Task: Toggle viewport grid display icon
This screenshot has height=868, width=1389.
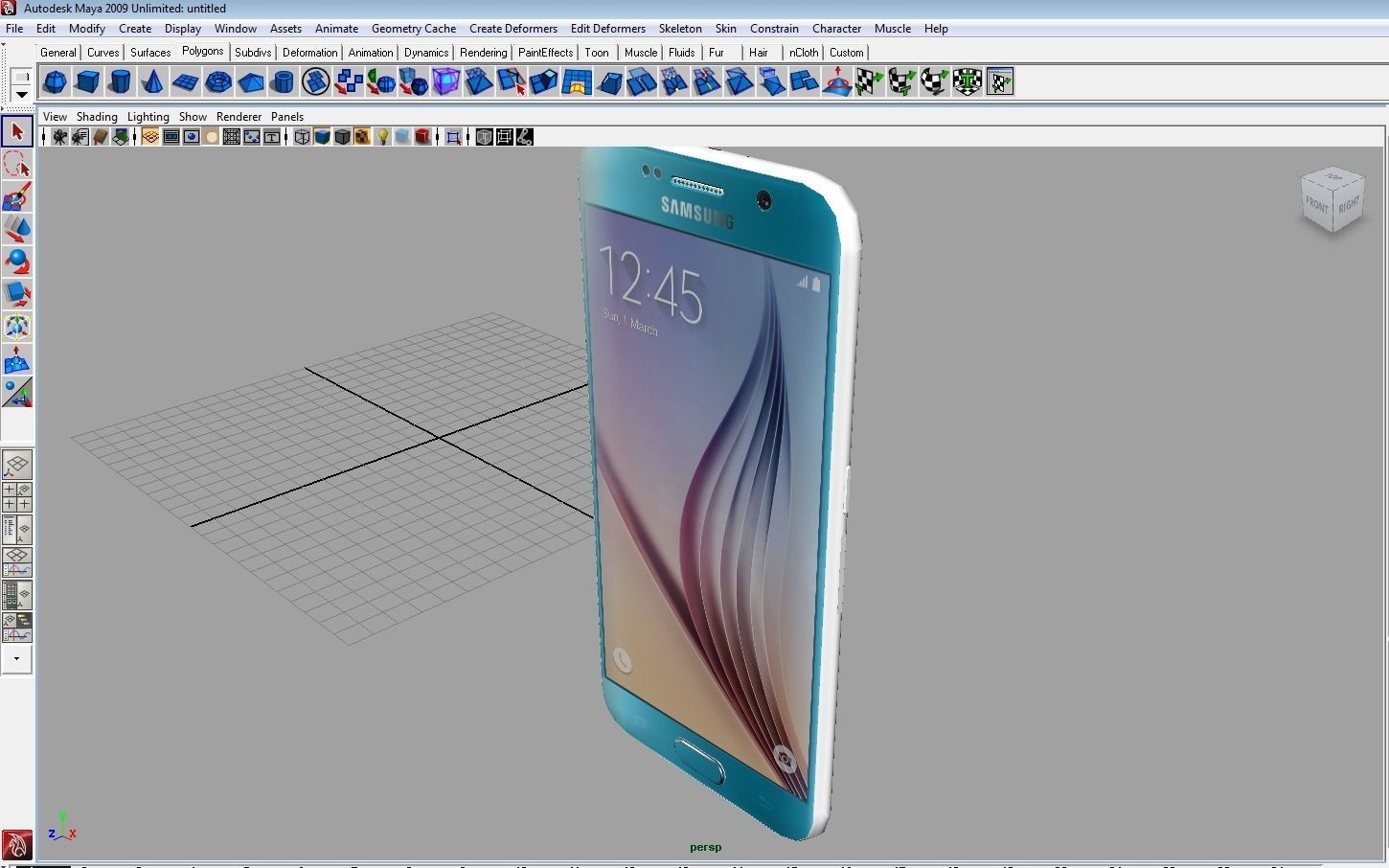Action: point(150,137)
